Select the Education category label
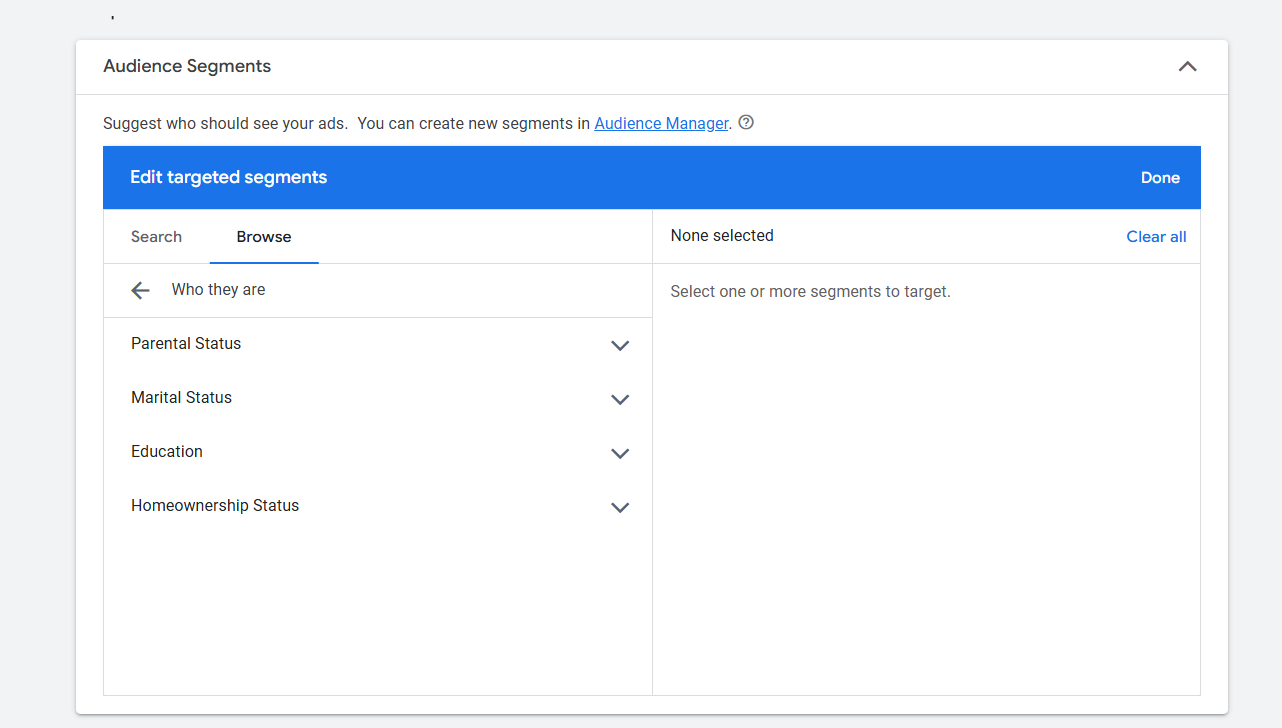The image size is (1282, 728). [167, 452]
